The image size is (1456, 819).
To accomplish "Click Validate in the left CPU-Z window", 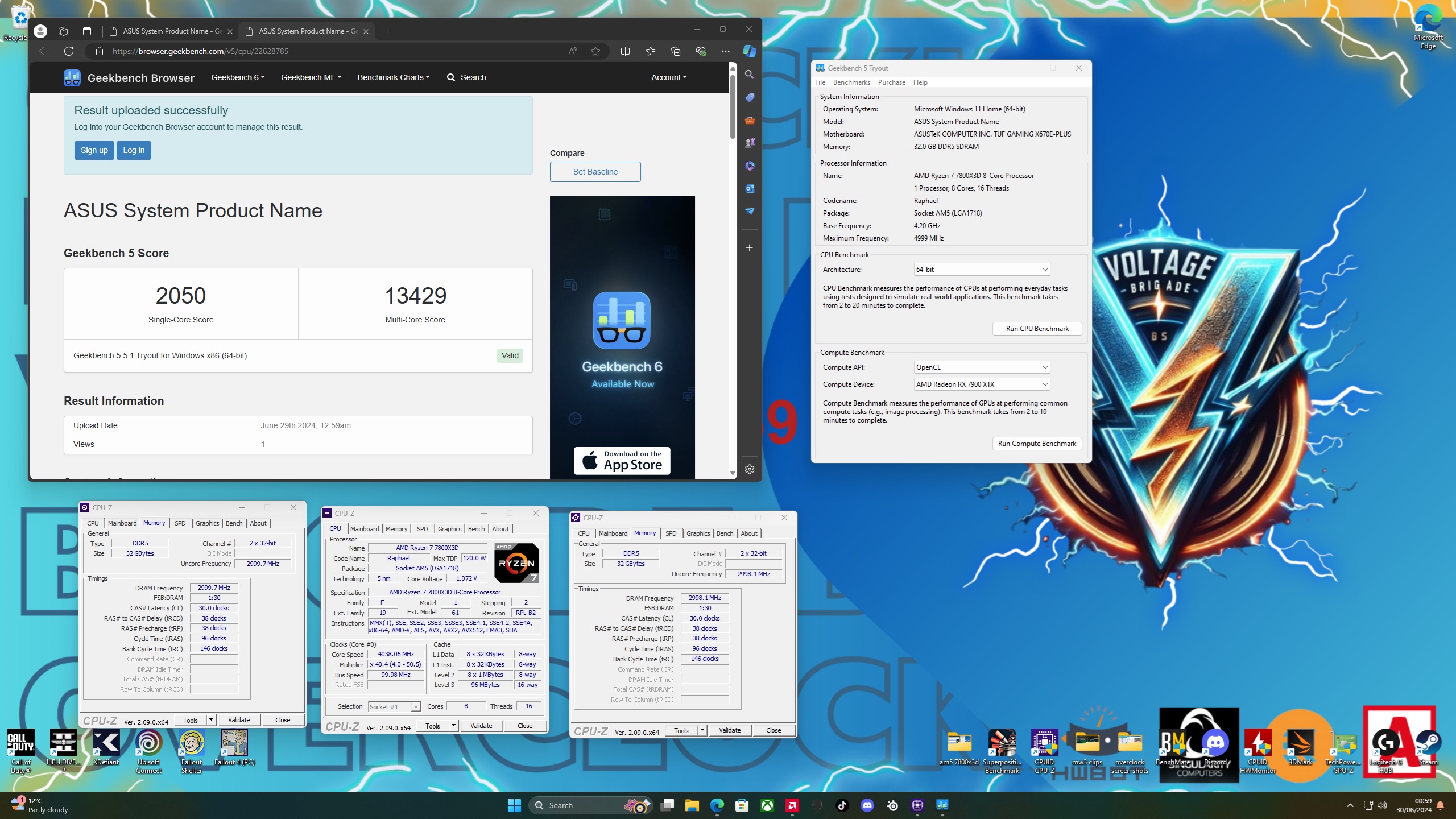I will [239, 720].
